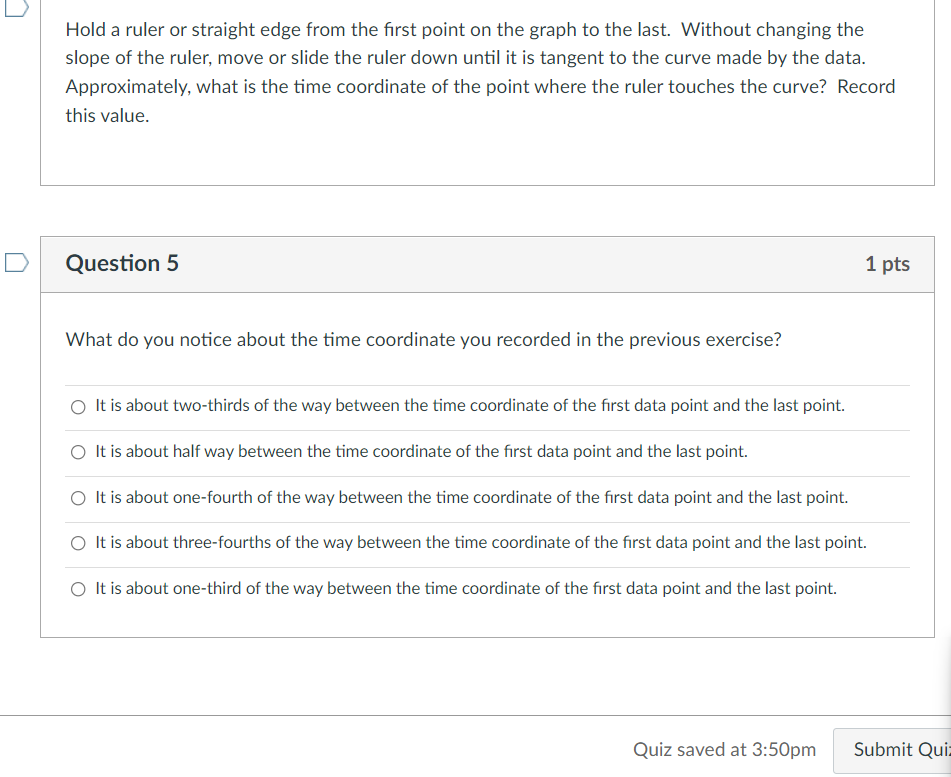Choose the "one-fourth of the way" option
Image resolution: width=951 pixels, height=777 pixels.
[x=78, y=498]
